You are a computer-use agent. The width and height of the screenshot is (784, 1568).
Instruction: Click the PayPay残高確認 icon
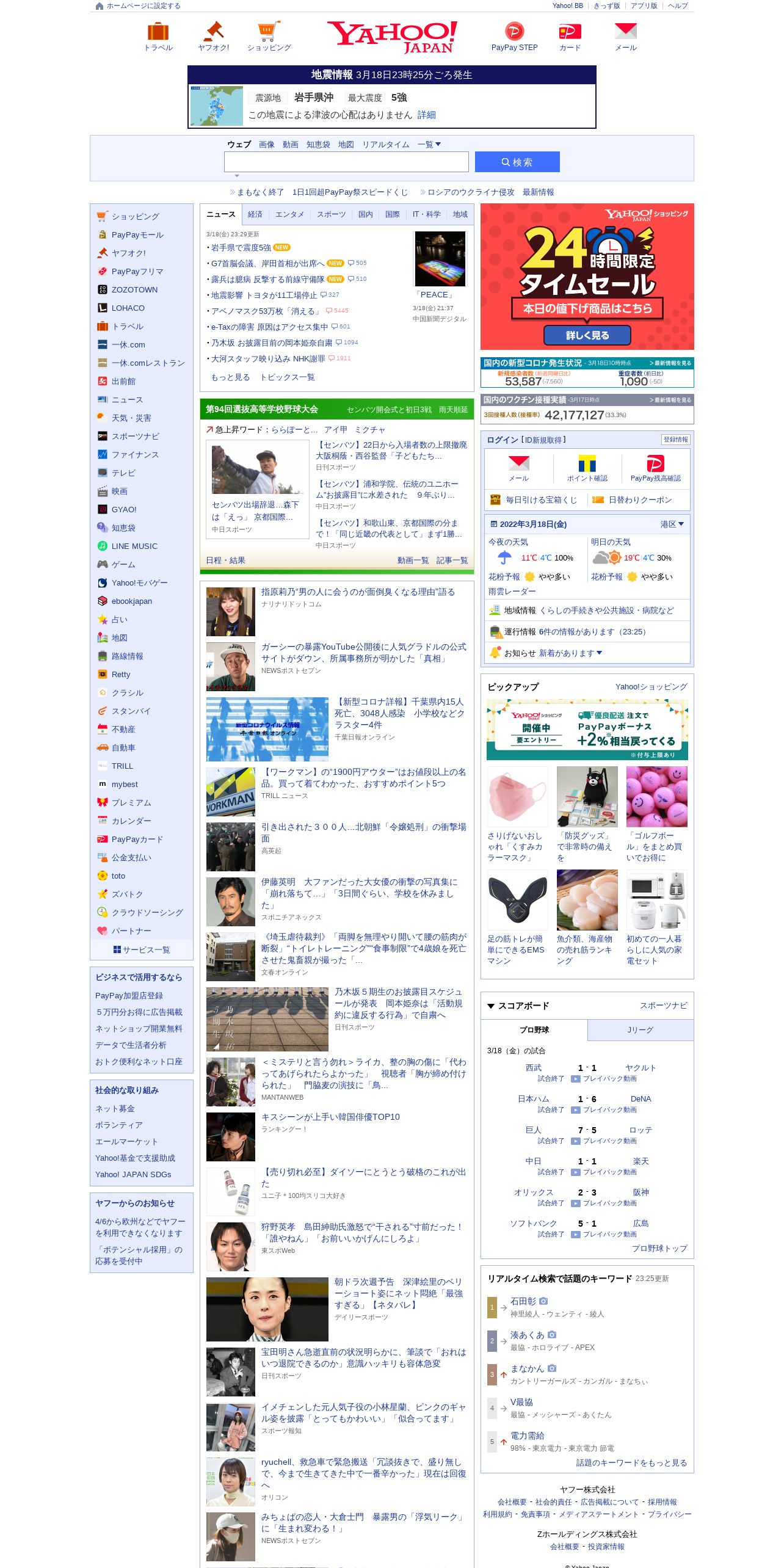click(x=655, y=463)
